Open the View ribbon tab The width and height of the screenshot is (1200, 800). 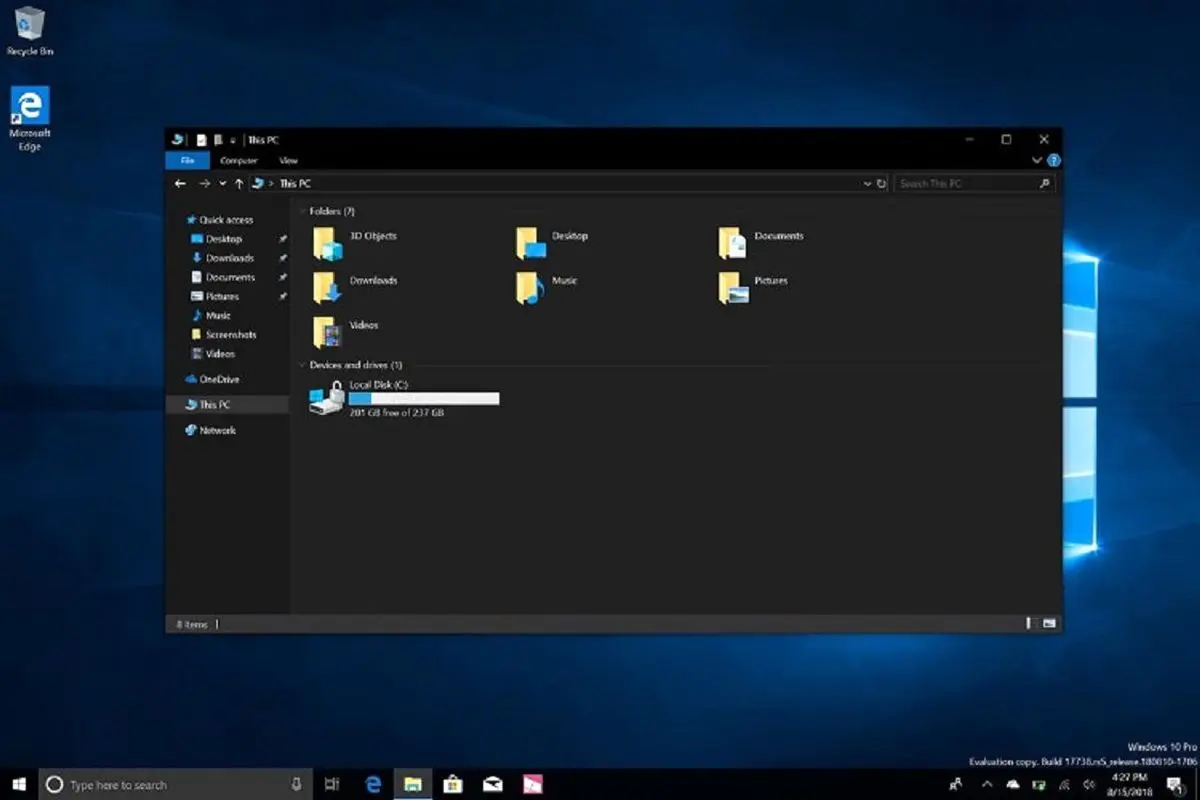pyautogui.click(x=288, y=161)
